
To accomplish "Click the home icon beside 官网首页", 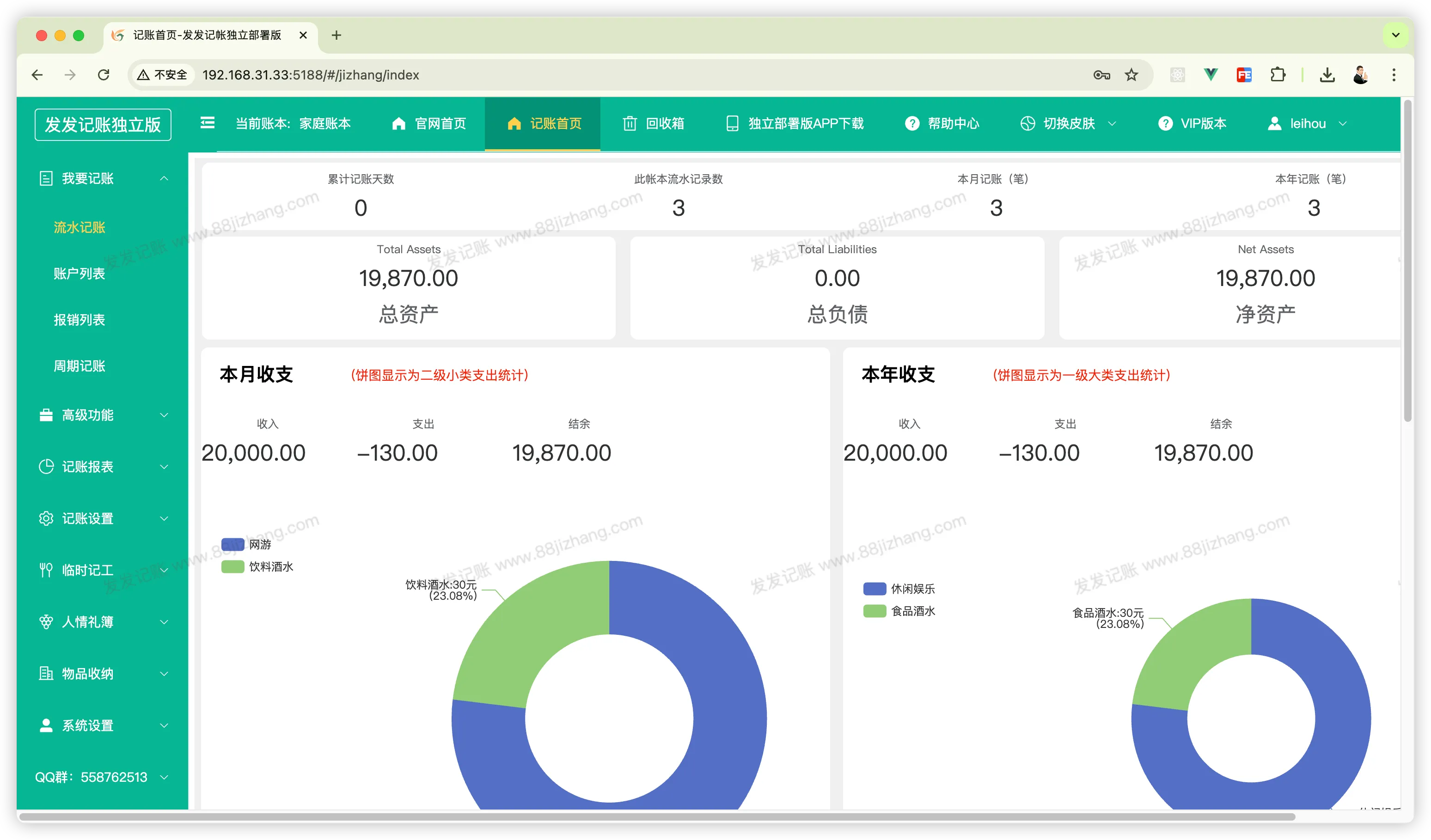I will (x=398, y=124).
